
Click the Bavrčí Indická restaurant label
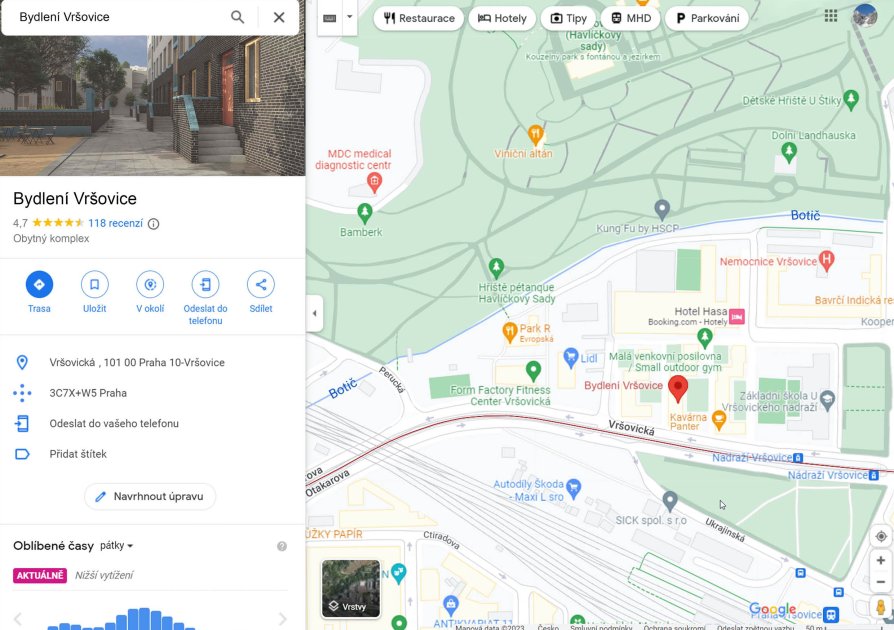pos(854,300)
